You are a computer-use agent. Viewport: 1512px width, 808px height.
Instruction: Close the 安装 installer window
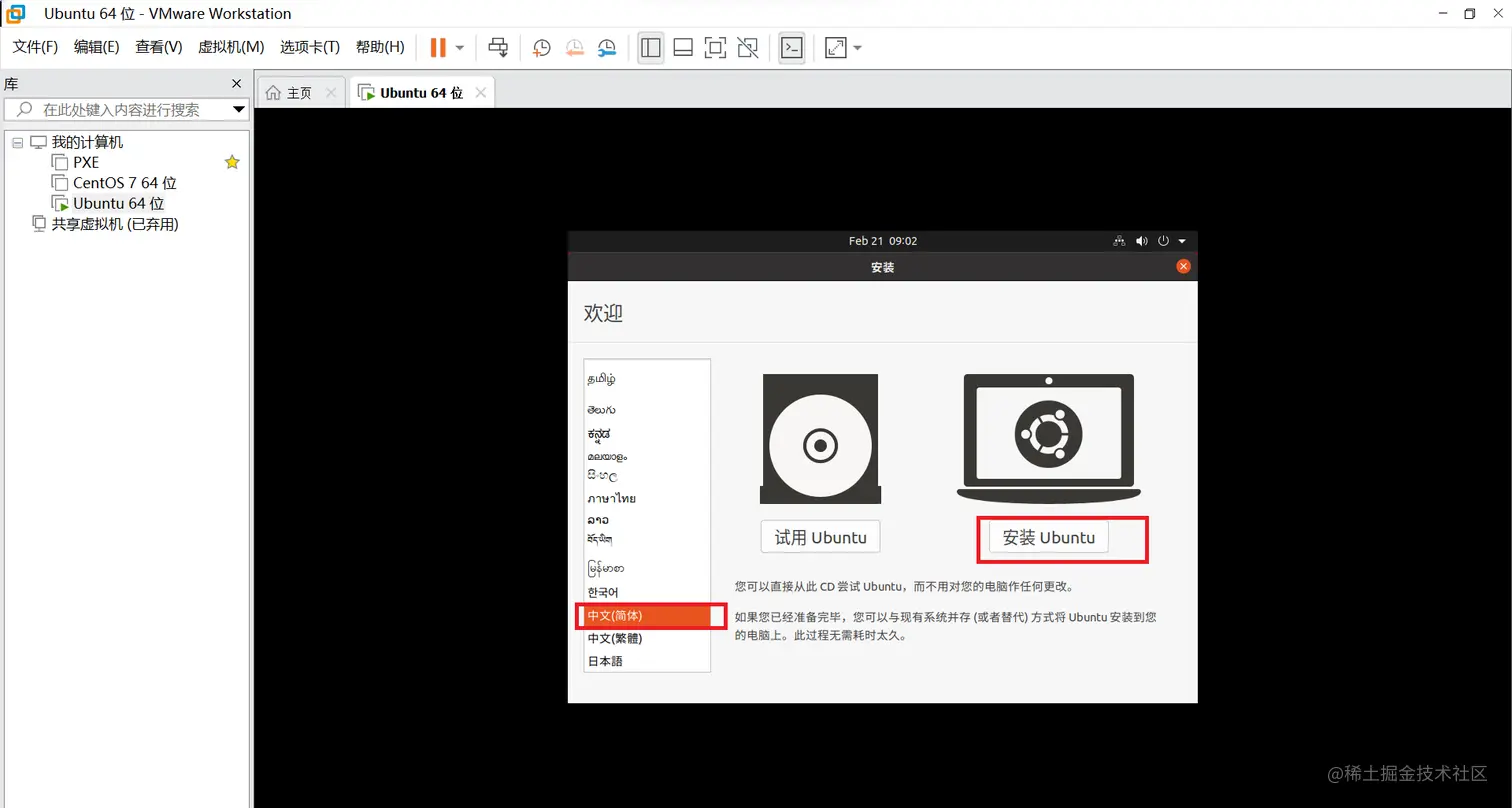click(x=1183, y=267)
